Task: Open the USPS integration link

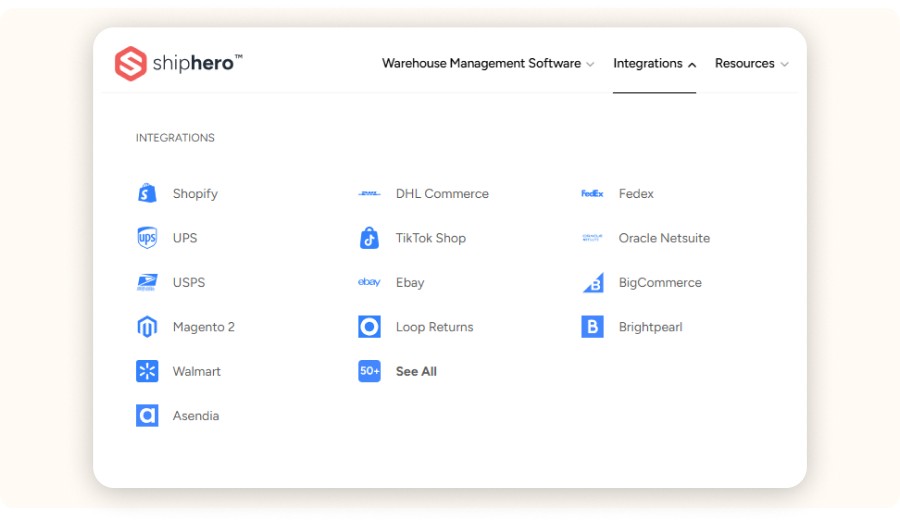Action: (x=189, y=282)
